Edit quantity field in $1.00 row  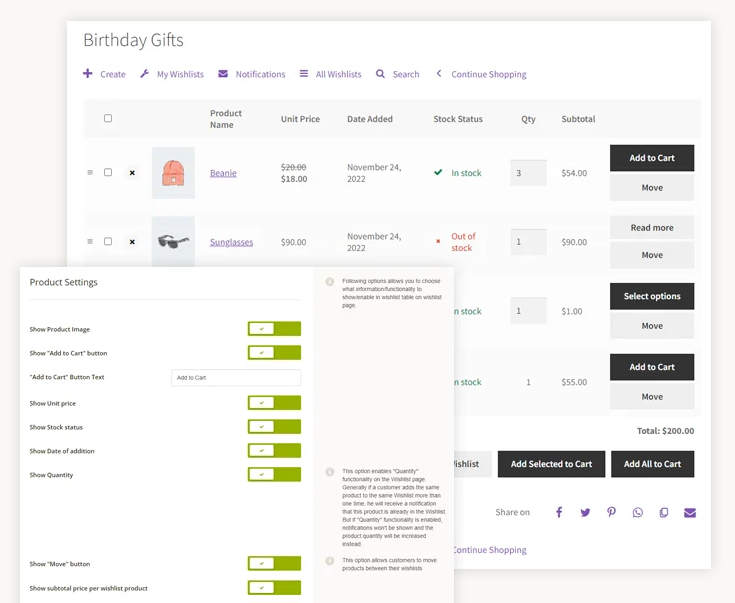click(x=528, y=310)
